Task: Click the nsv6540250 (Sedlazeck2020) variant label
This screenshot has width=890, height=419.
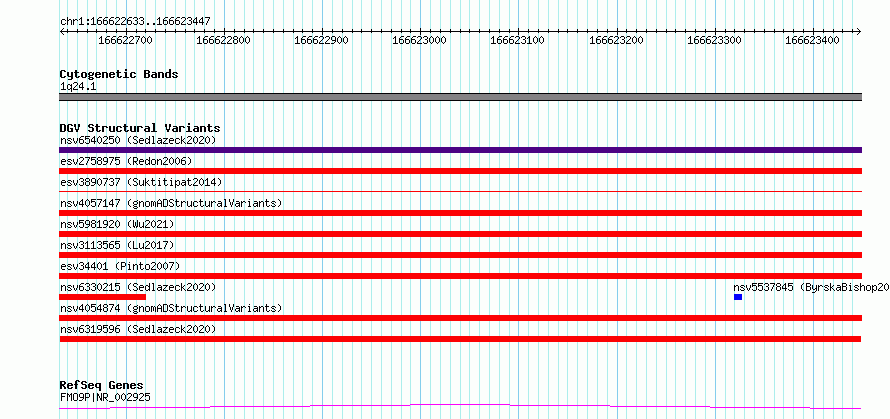Action: click(138, 140)
